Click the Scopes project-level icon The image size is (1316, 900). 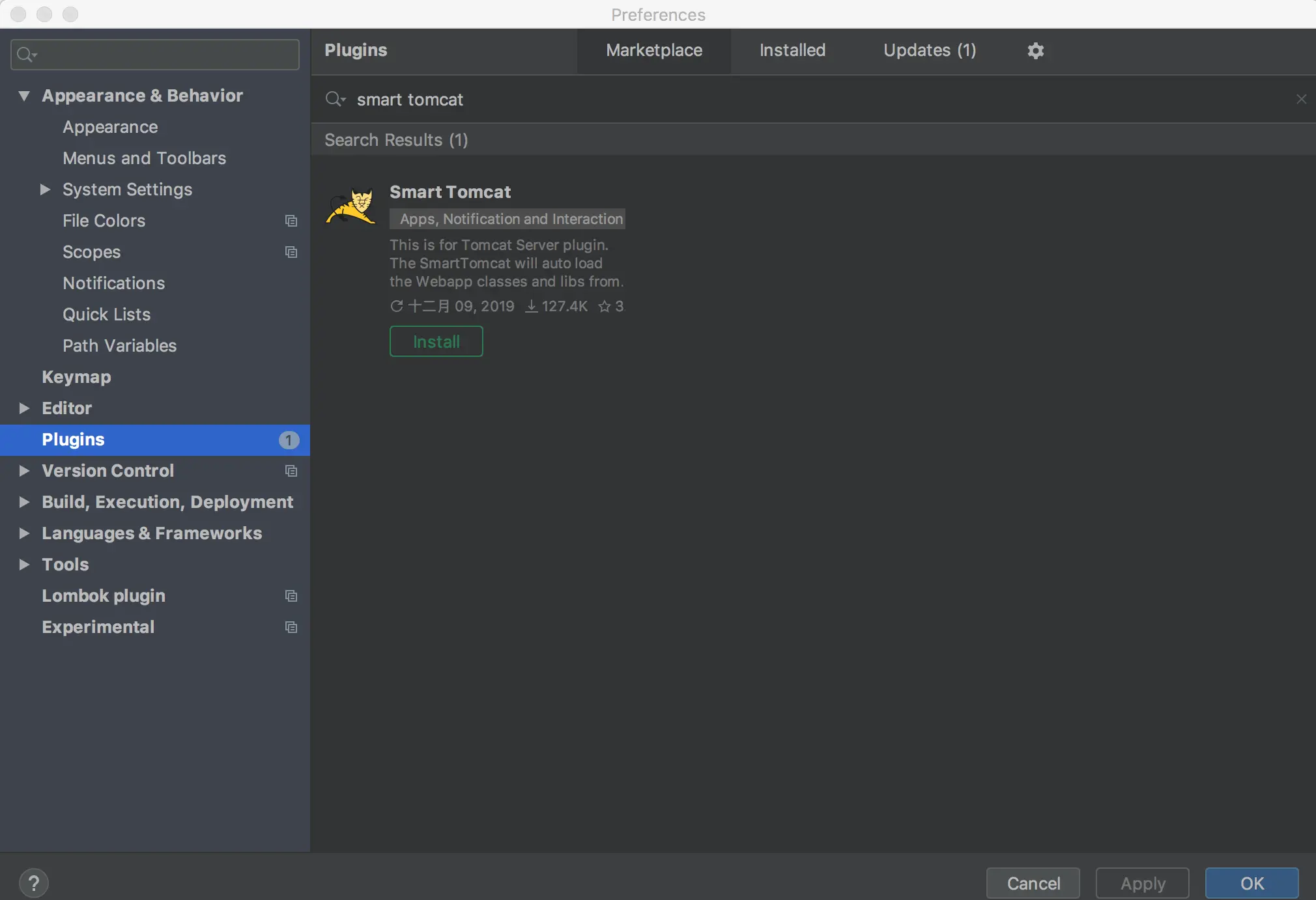[291, 252]
